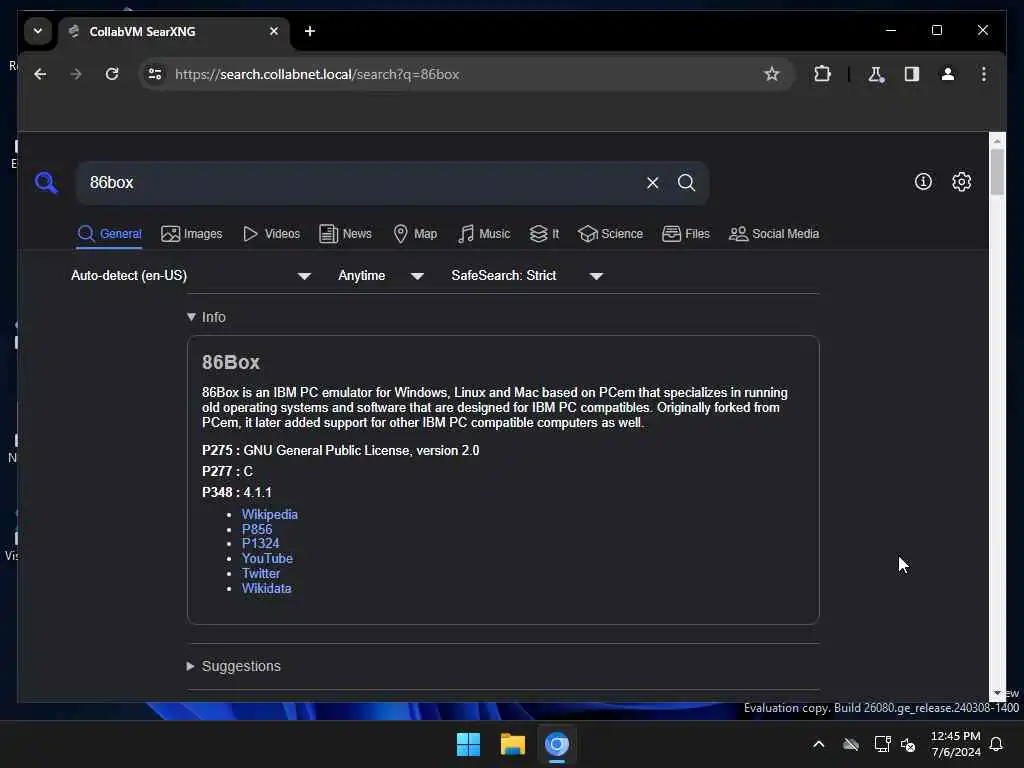Image resolution: width=1024 pixels, height=768 pixels.
Task: Open a new browser tab
Action: 310,31
